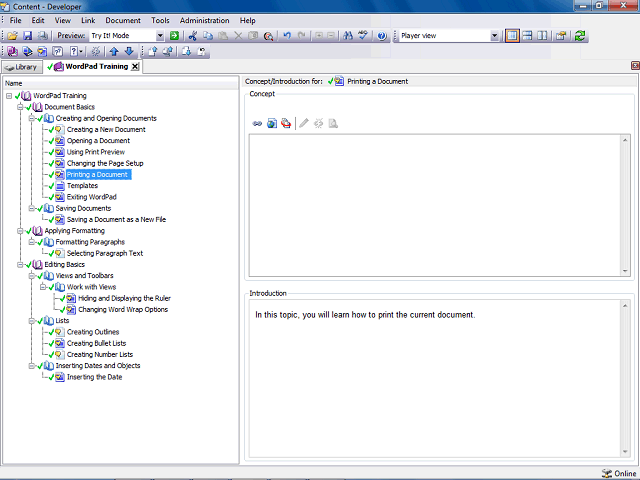Click the Cut scissors icon
The height and width of the screenshot is (480, 640).
point(193,36)
